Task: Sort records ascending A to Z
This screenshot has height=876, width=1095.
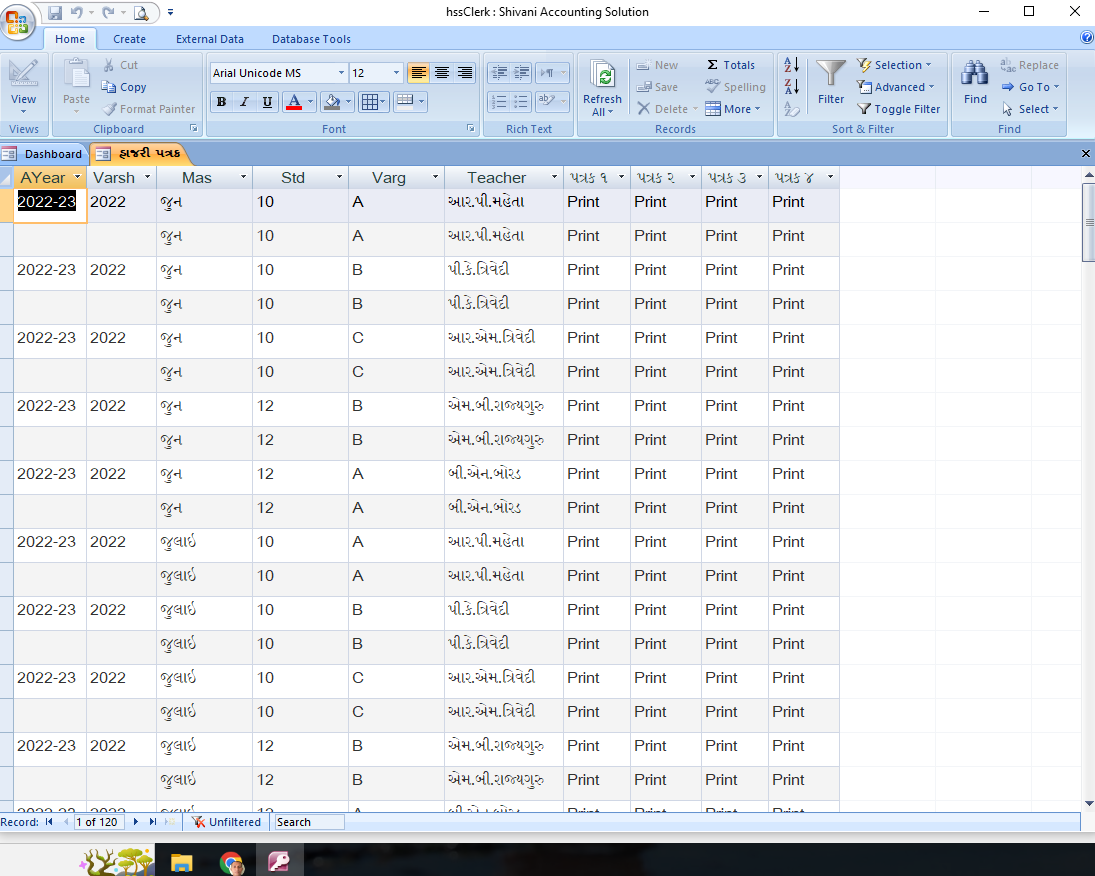Action: (792, 65)
